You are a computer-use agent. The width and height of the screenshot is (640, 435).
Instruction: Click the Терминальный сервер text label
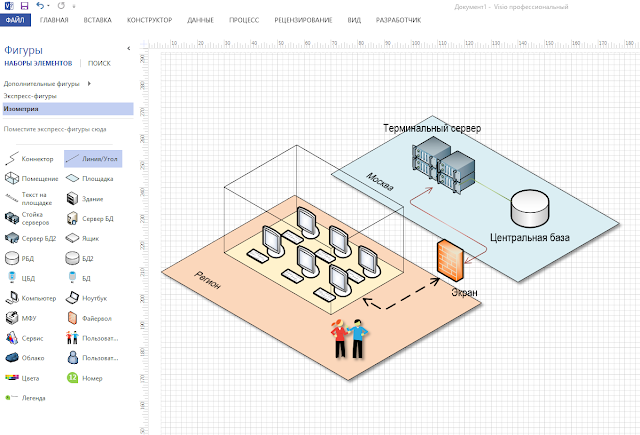pyautogui.click(x=432, y=128)
